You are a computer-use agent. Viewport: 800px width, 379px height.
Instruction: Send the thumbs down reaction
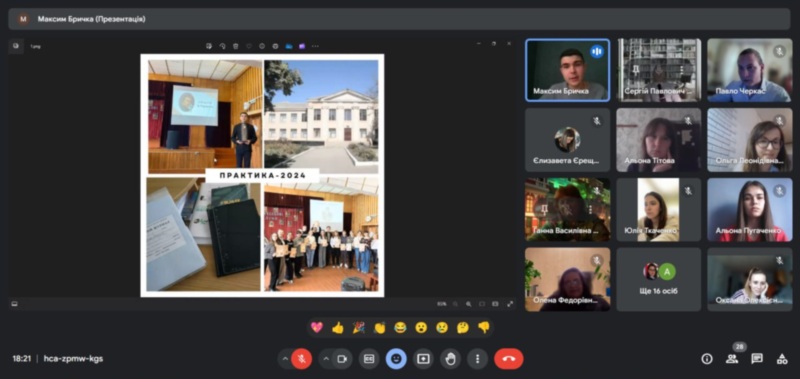tap(484, 327)
